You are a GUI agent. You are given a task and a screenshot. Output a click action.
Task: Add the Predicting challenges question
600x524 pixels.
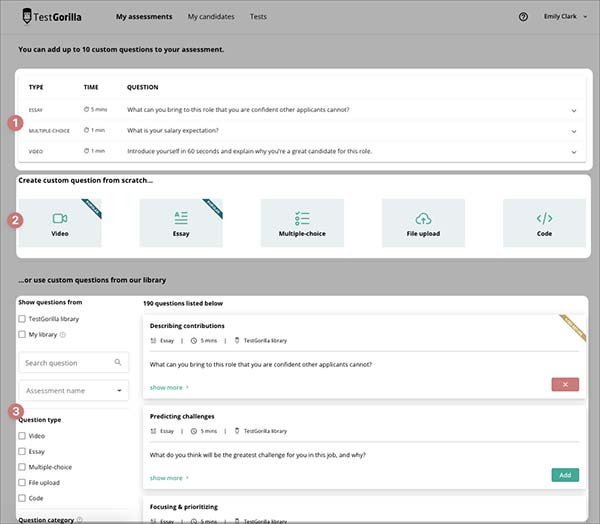(x=564, y=475)
